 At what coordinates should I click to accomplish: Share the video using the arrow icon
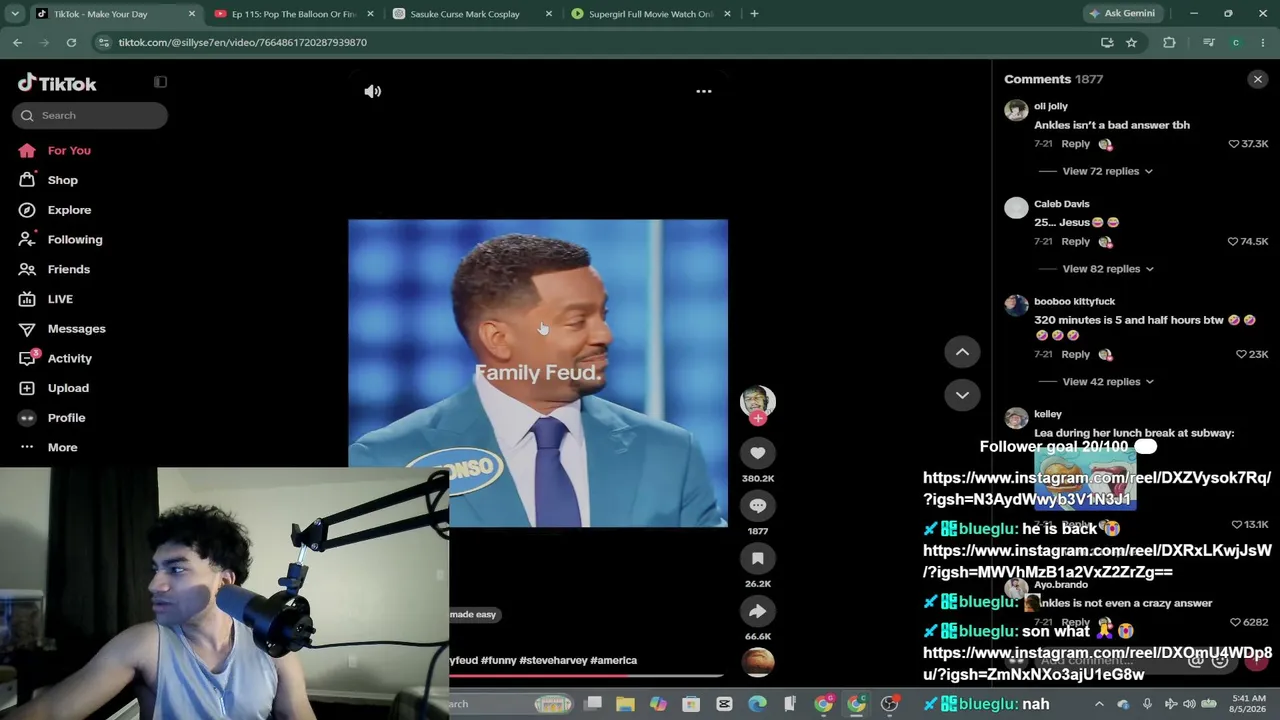coord(757,611)
